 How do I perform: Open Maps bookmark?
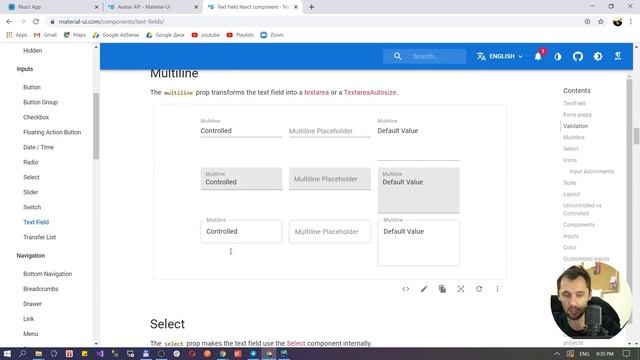click(75, 35)
